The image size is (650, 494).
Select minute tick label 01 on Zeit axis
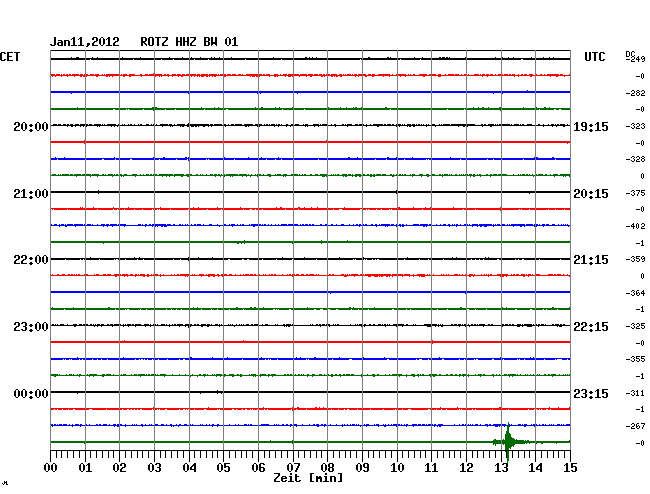(85, 468)
